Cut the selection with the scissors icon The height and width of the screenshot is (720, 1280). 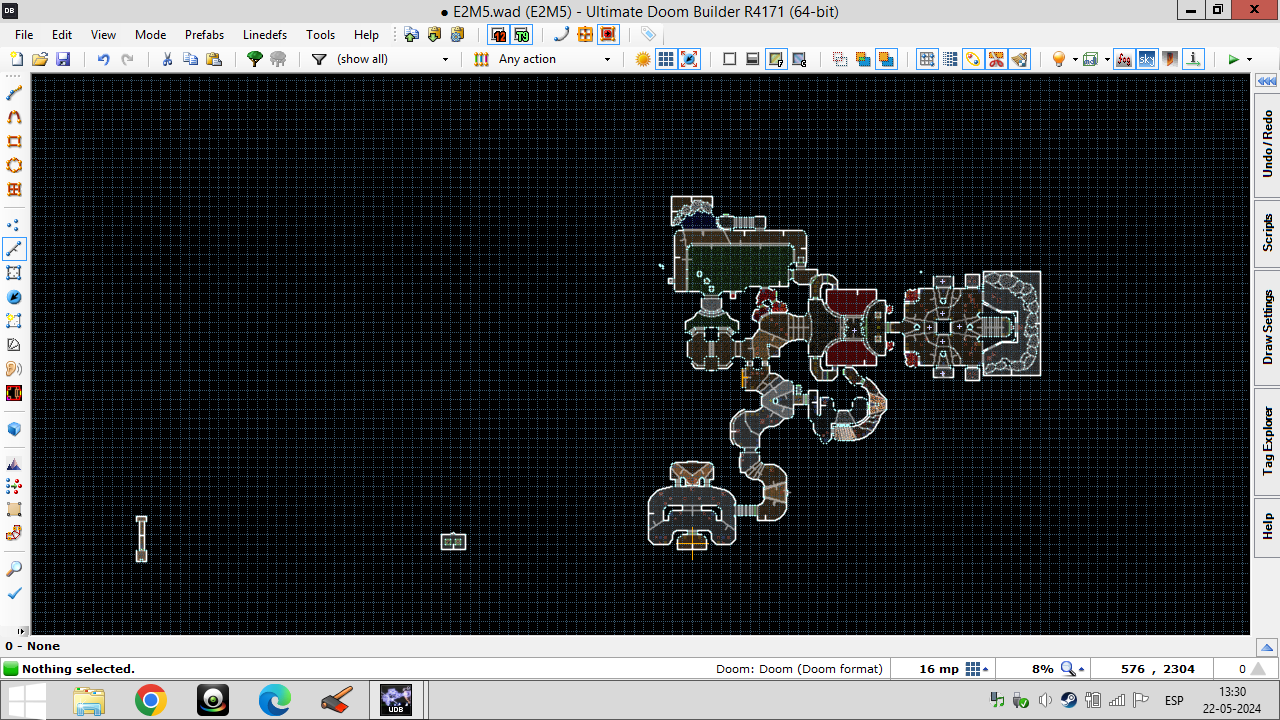[x=167, y=60]
